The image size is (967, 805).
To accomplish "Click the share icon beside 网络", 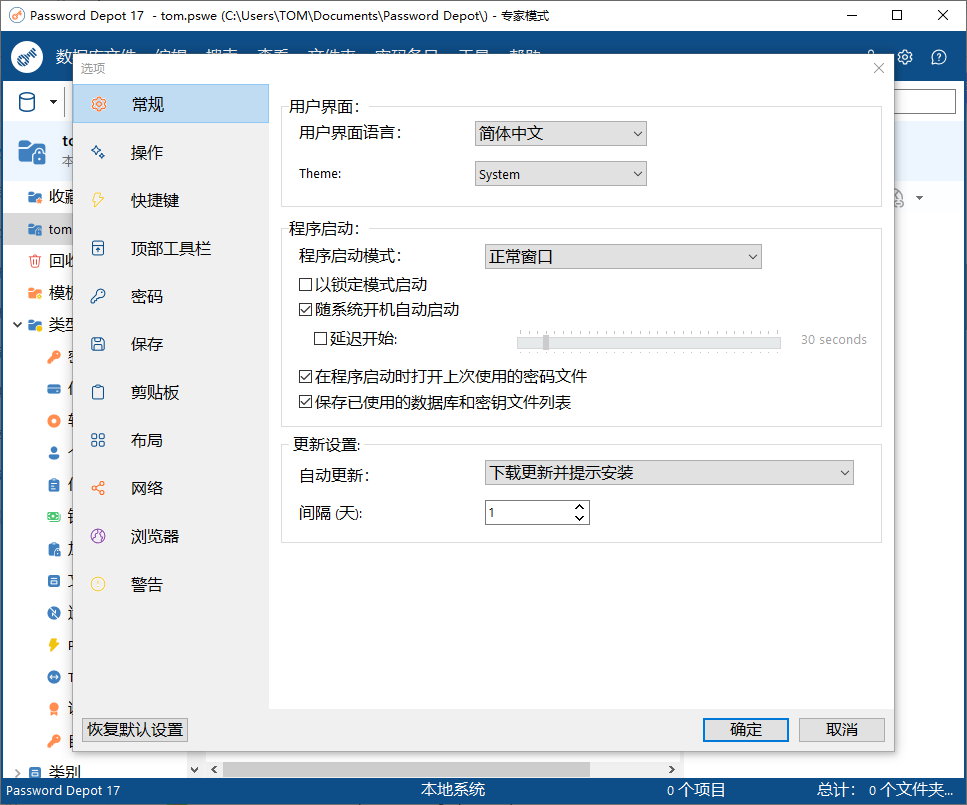I will click(98, 488).
